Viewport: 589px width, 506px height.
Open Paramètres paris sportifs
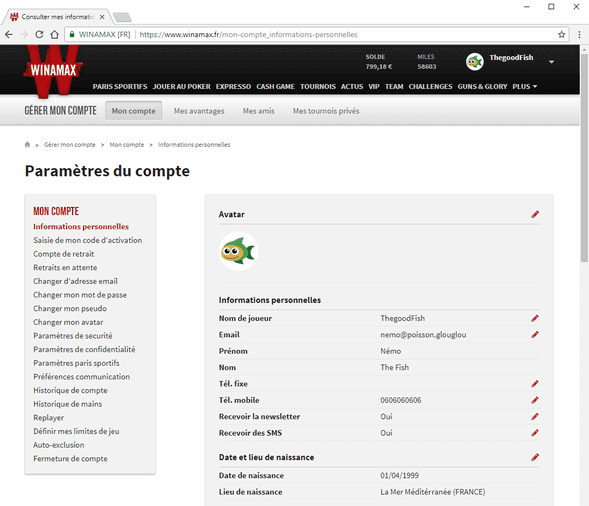76,363
